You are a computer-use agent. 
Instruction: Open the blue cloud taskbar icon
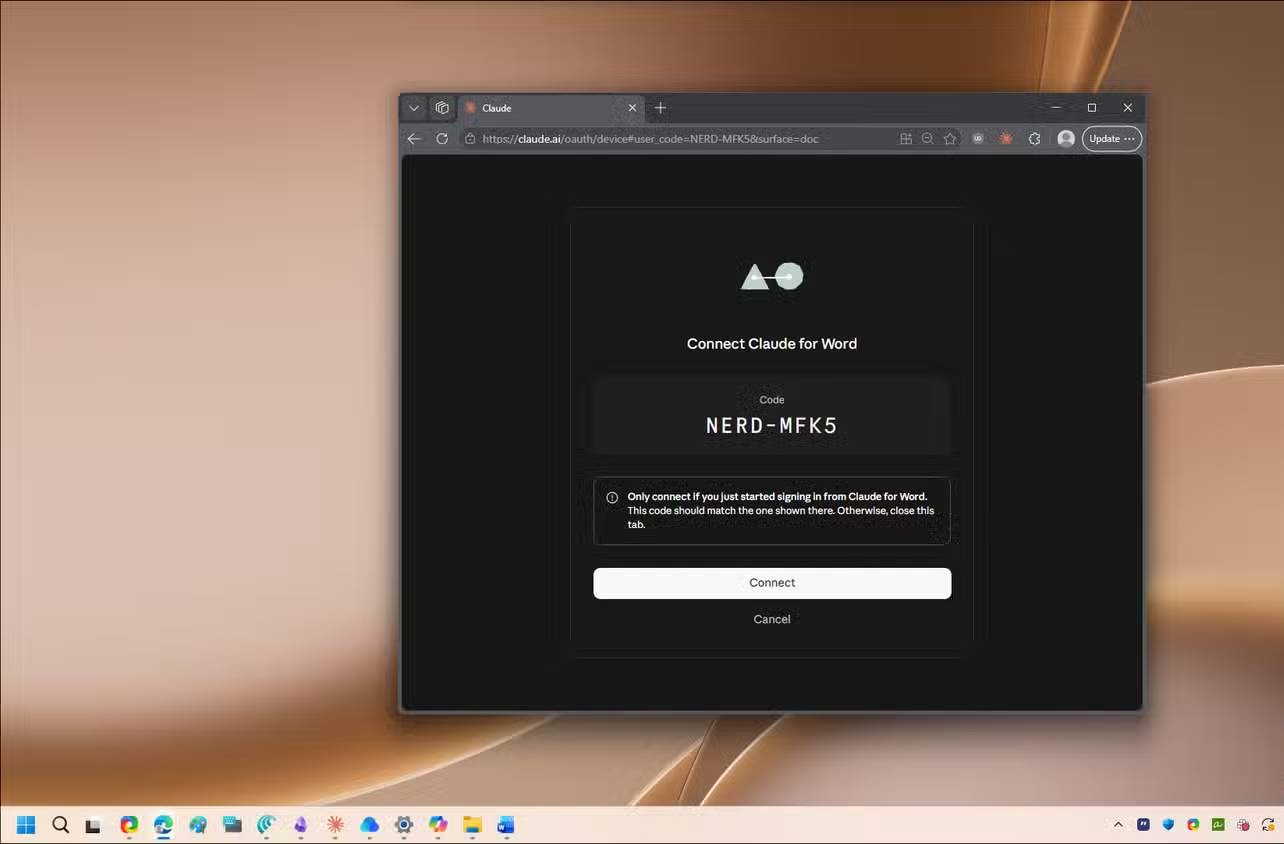(369, 825)
